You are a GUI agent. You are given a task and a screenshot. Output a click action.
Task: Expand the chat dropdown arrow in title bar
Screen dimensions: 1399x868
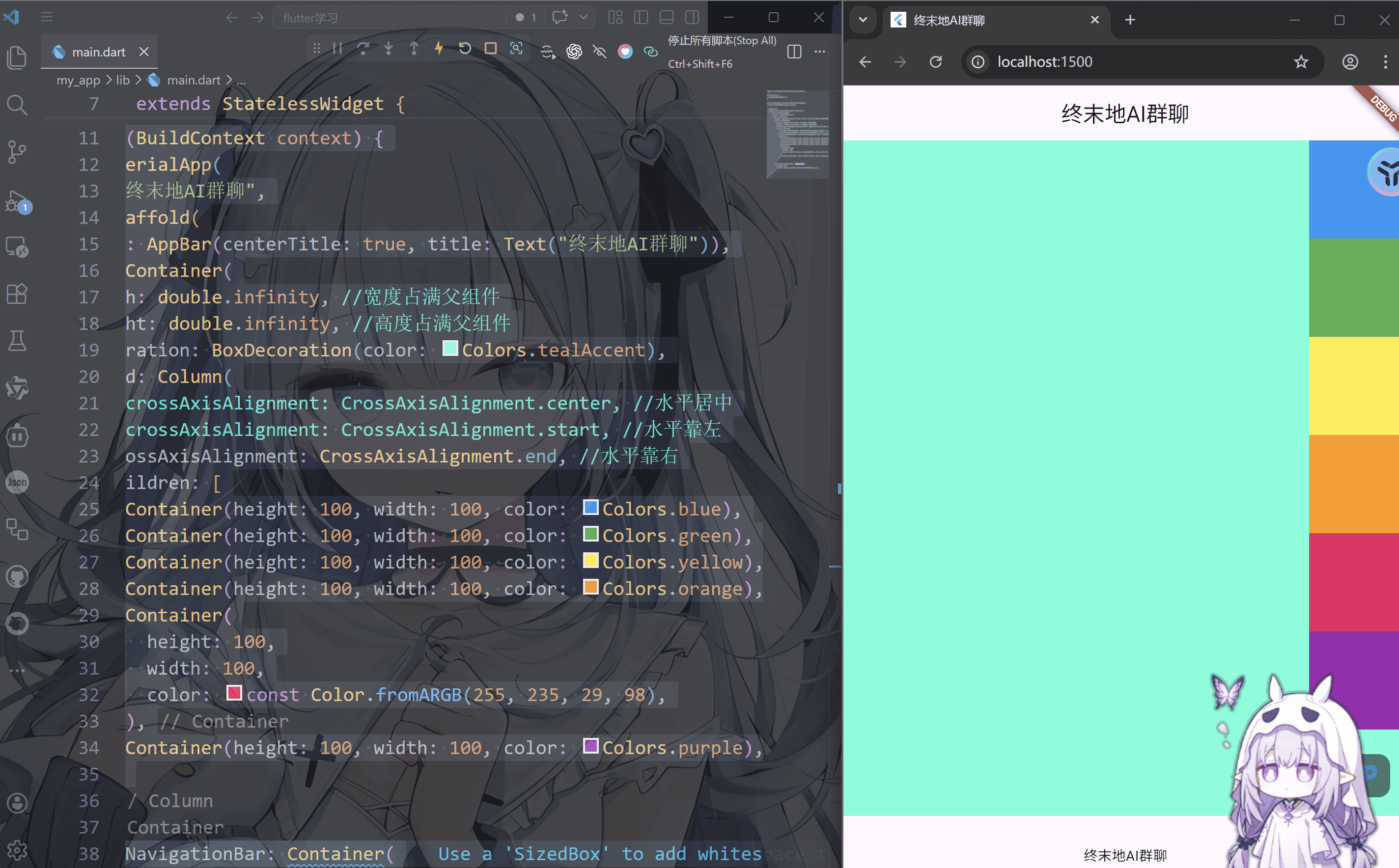584,17
